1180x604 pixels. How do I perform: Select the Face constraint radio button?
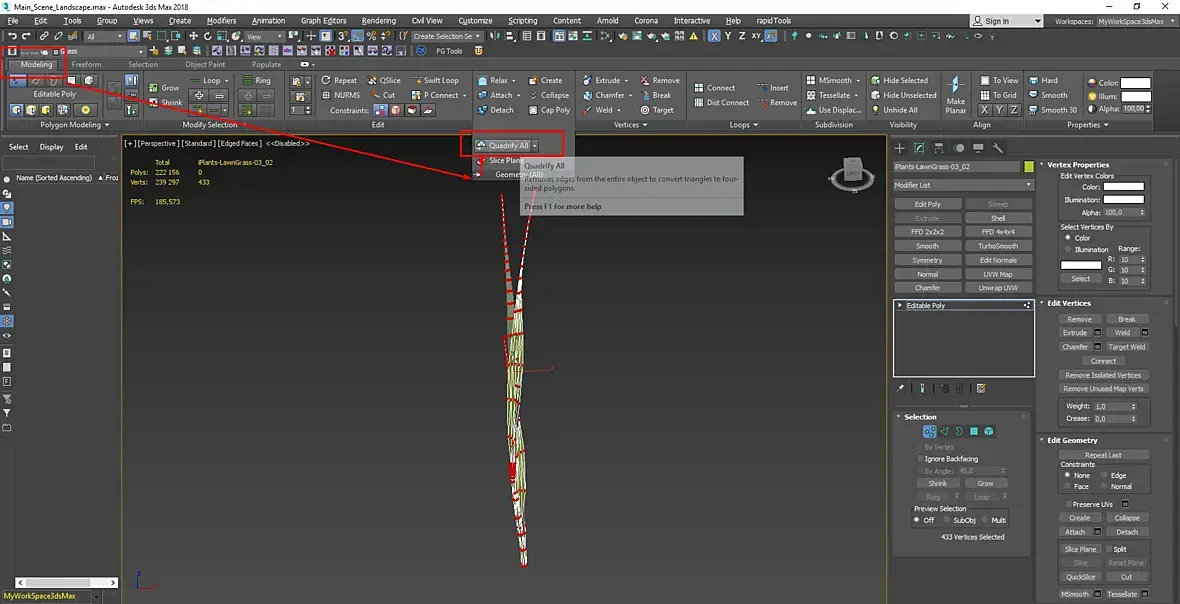pyautogui.click(x=1067, y=487)
